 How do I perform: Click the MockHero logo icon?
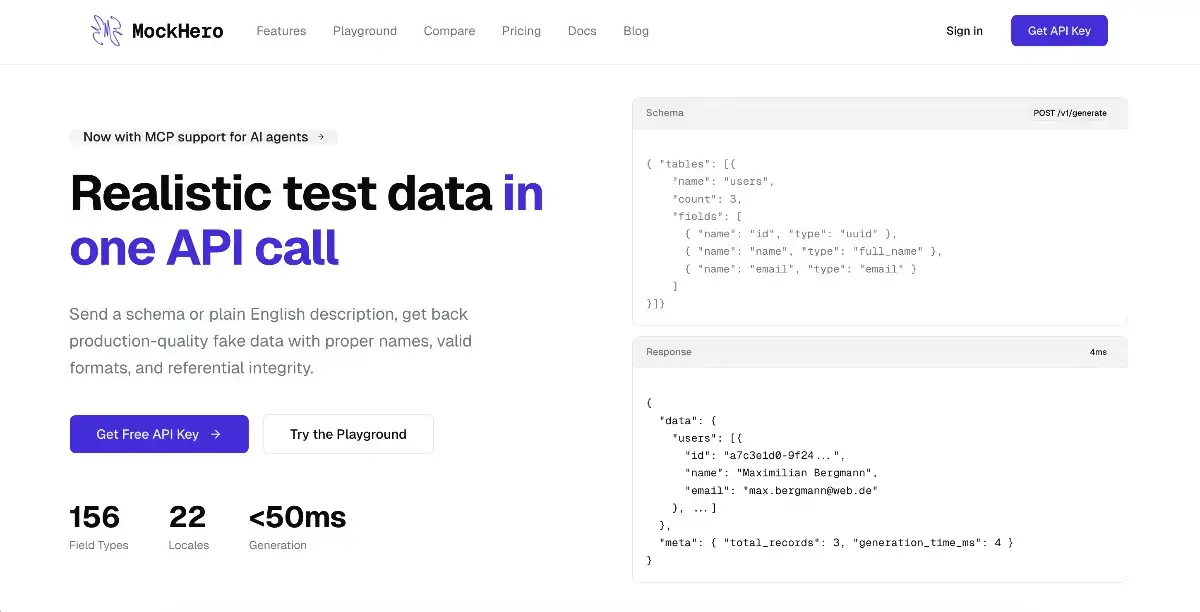[x=107, y=31]
